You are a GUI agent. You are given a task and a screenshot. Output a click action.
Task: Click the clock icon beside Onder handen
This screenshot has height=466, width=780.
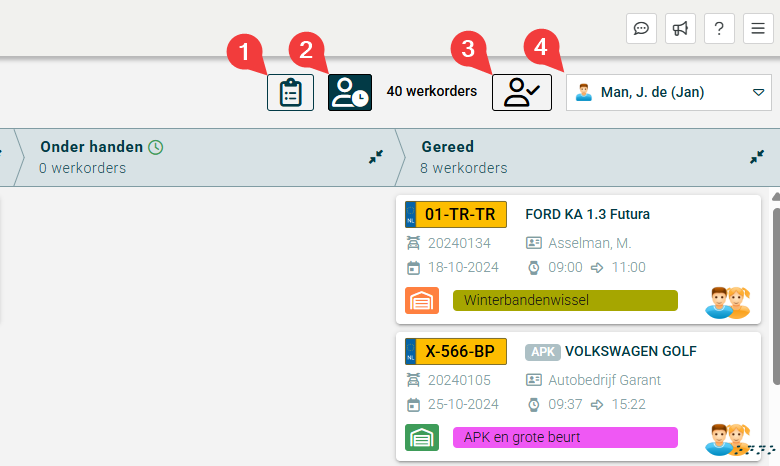tap(156, 147)
